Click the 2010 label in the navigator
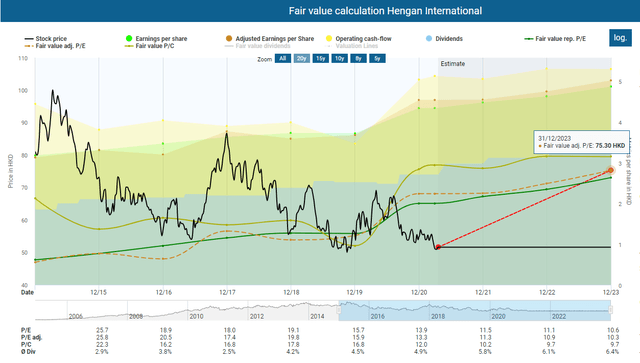The width and height of the screenshot is (640, 363). tap(196, 316)
